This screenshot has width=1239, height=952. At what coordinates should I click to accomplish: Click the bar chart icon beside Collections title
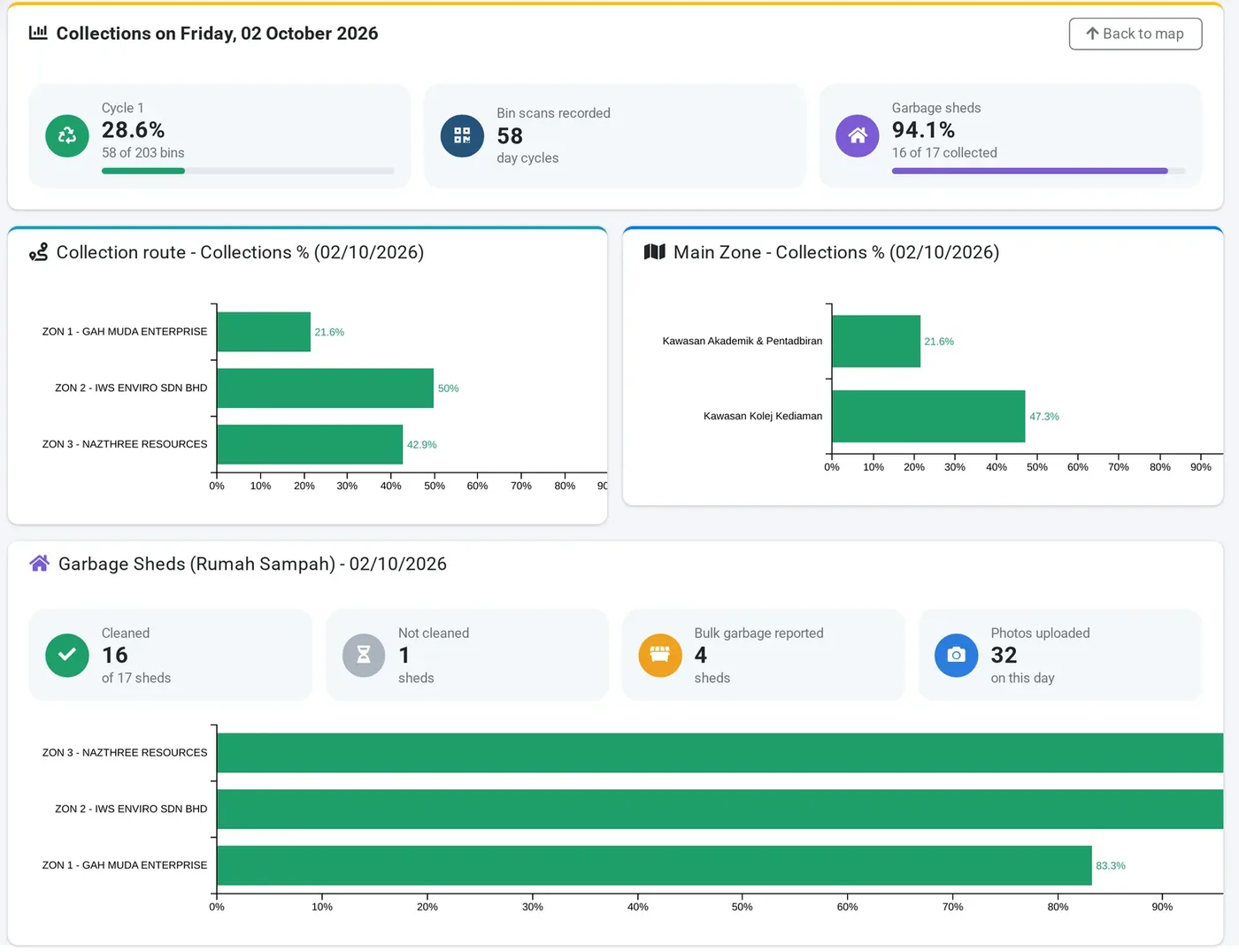38,33
